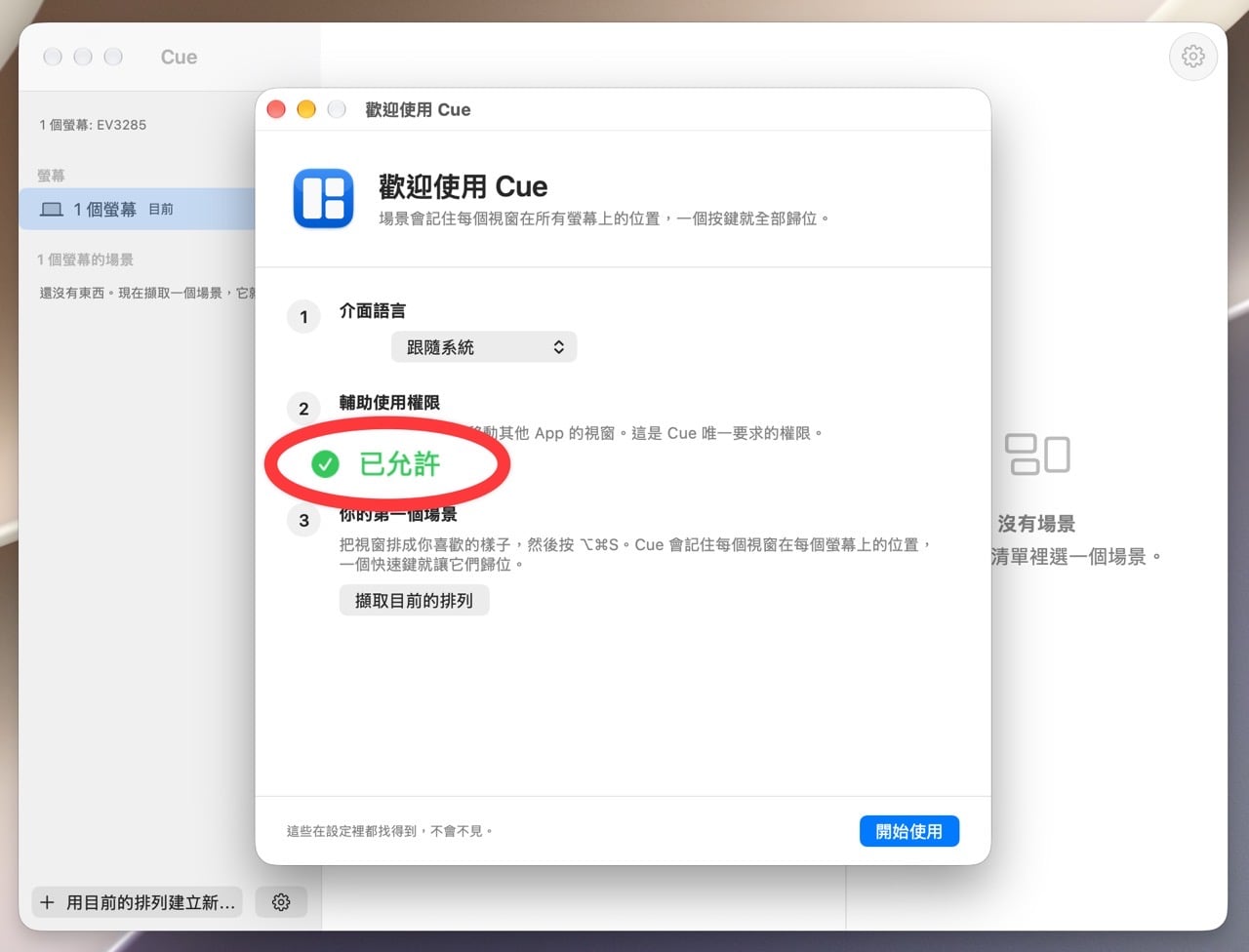Image resolution: width=1249 pixels, height=952 pixels.
Task: Click the 擷取目前的排列 button
Action: 414,601
